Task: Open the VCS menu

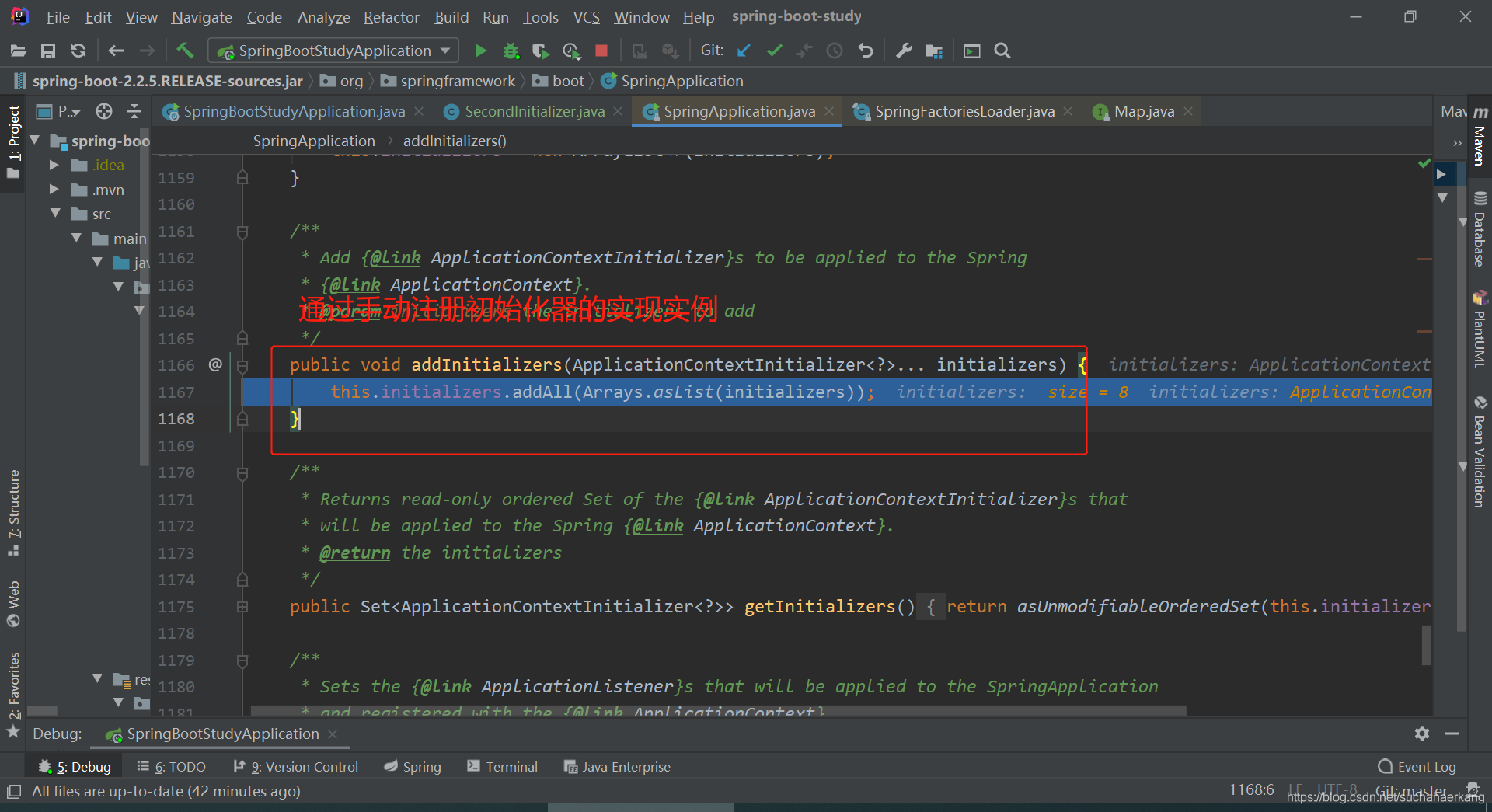Action: tap(586, 16)
